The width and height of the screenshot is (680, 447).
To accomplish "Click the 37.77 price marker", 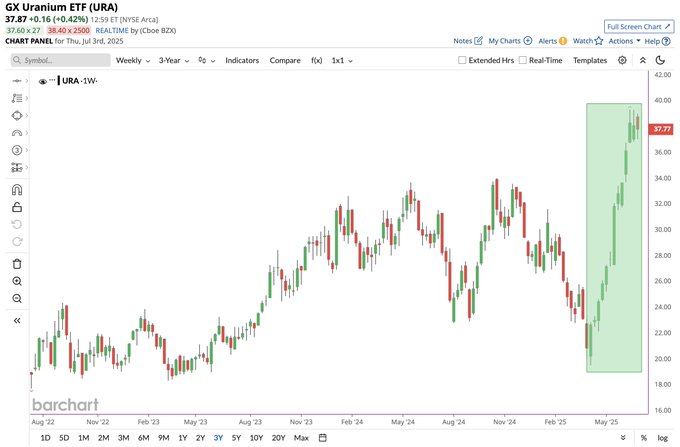I will click(x=661, y=129).
